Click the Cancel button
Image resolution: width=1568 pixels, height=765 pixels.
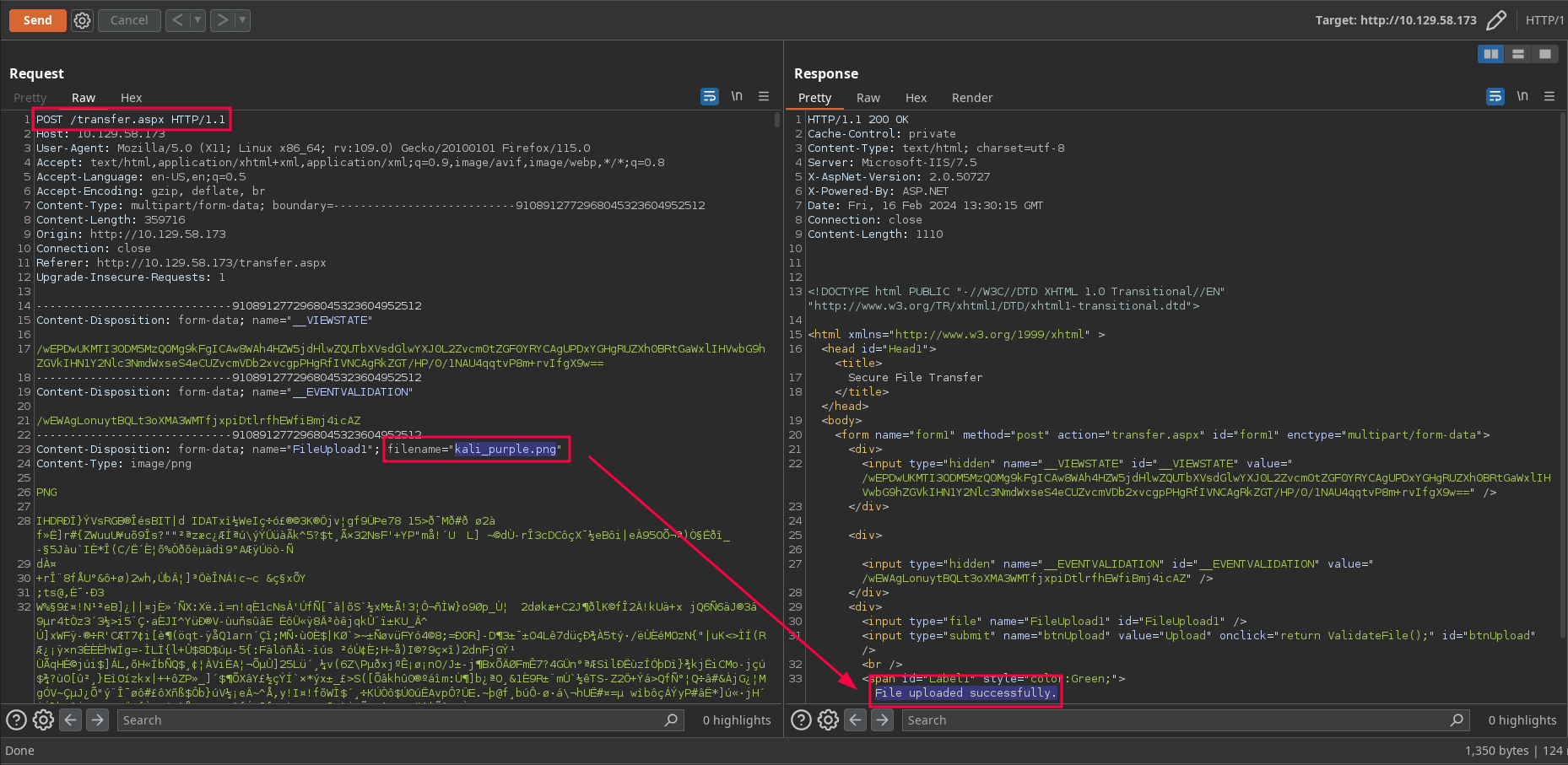[x=129, y=20]
